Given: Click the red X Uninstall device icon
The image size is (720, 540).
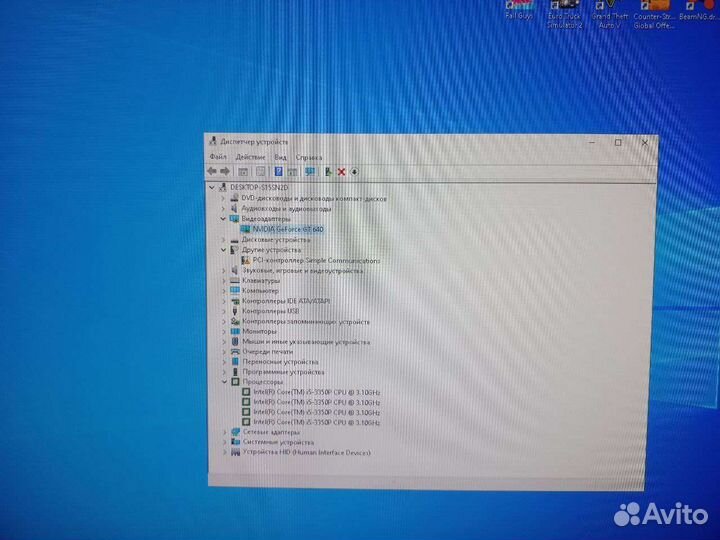Looking at the screenshot, I should pyautogui.click(x=341, y=172).
